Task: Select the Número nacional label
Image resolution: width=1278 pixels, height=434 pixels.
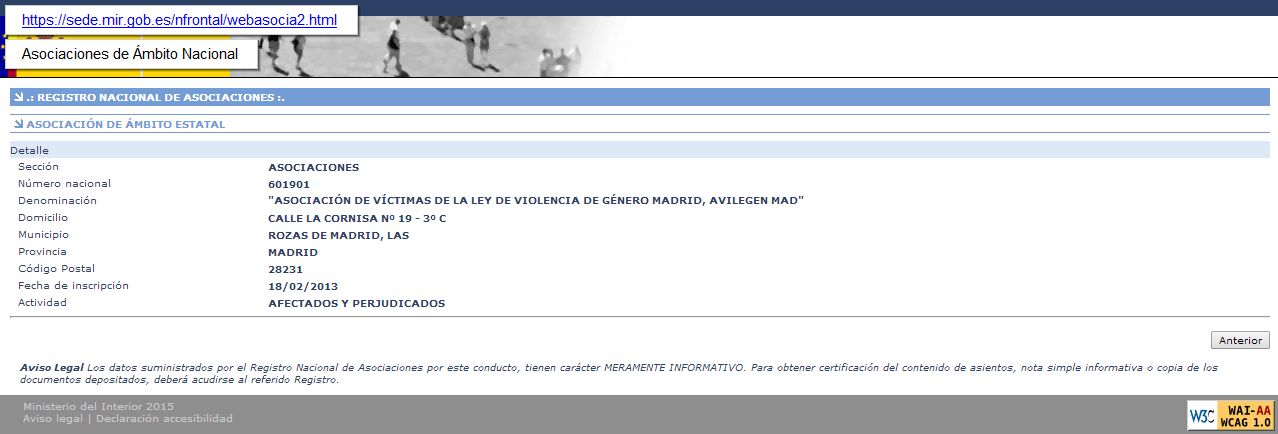Action: [x=65, y=183]
